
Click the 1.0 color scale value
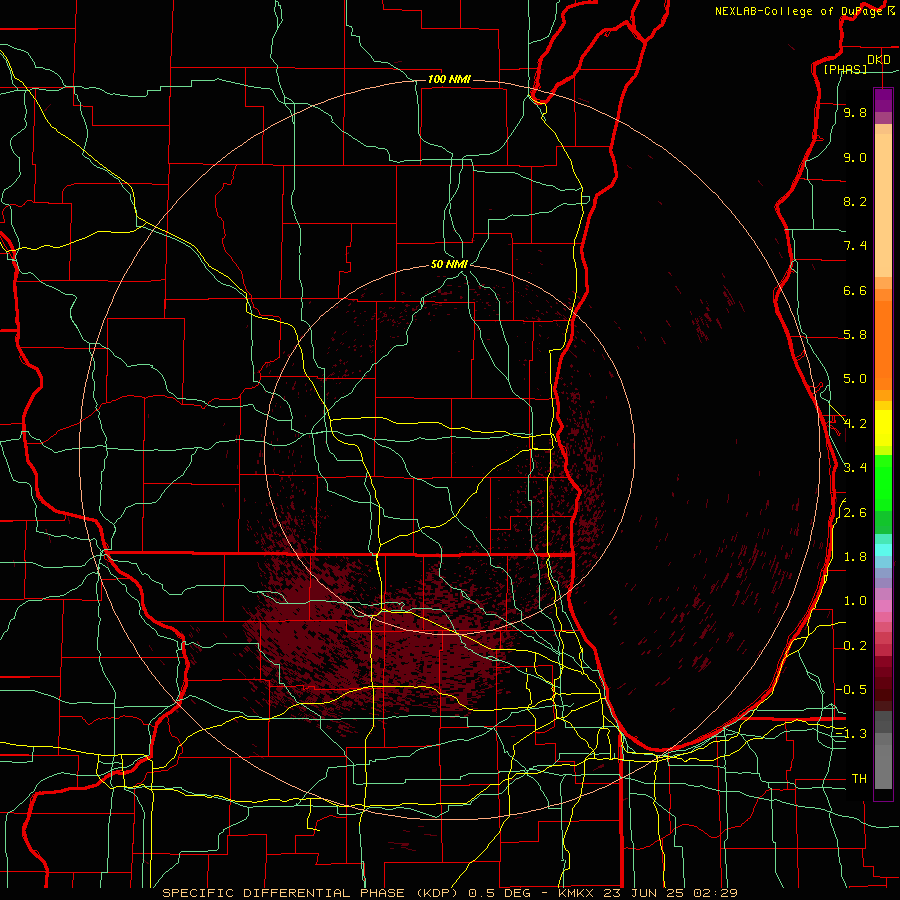tap(855, 602)
